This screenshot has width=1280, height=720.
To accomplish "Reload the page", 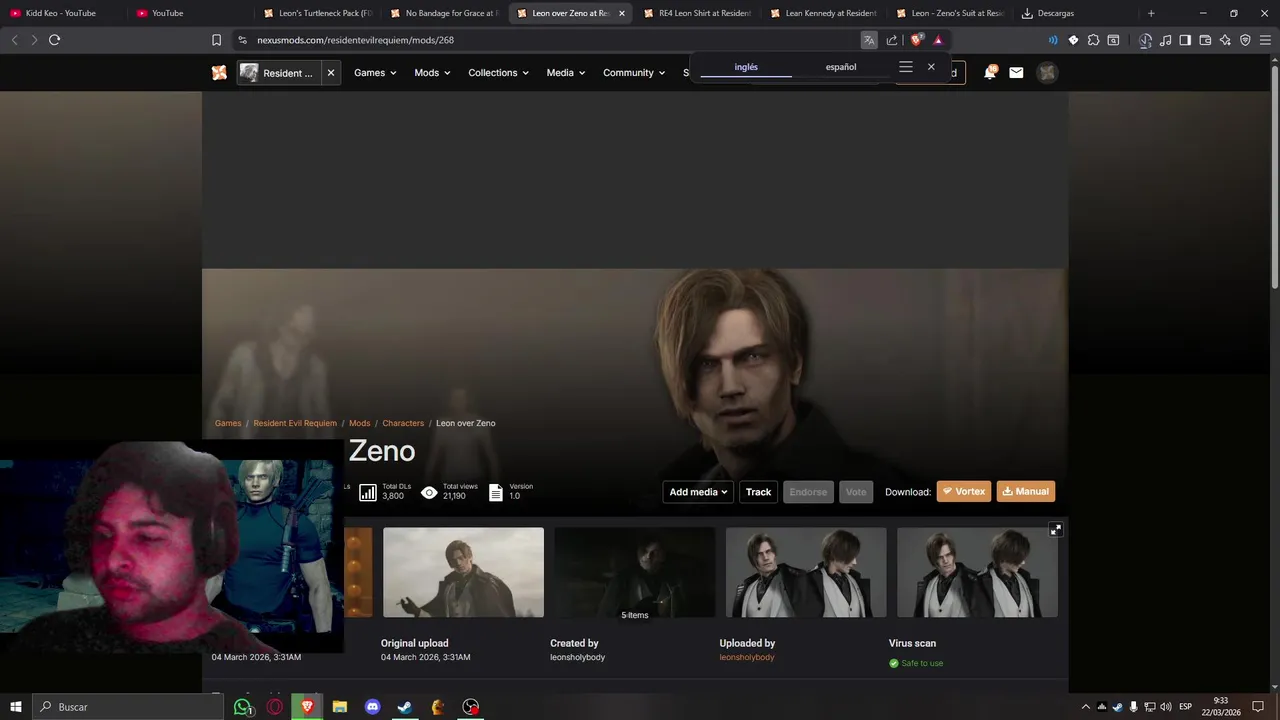I will click(54, 40).
